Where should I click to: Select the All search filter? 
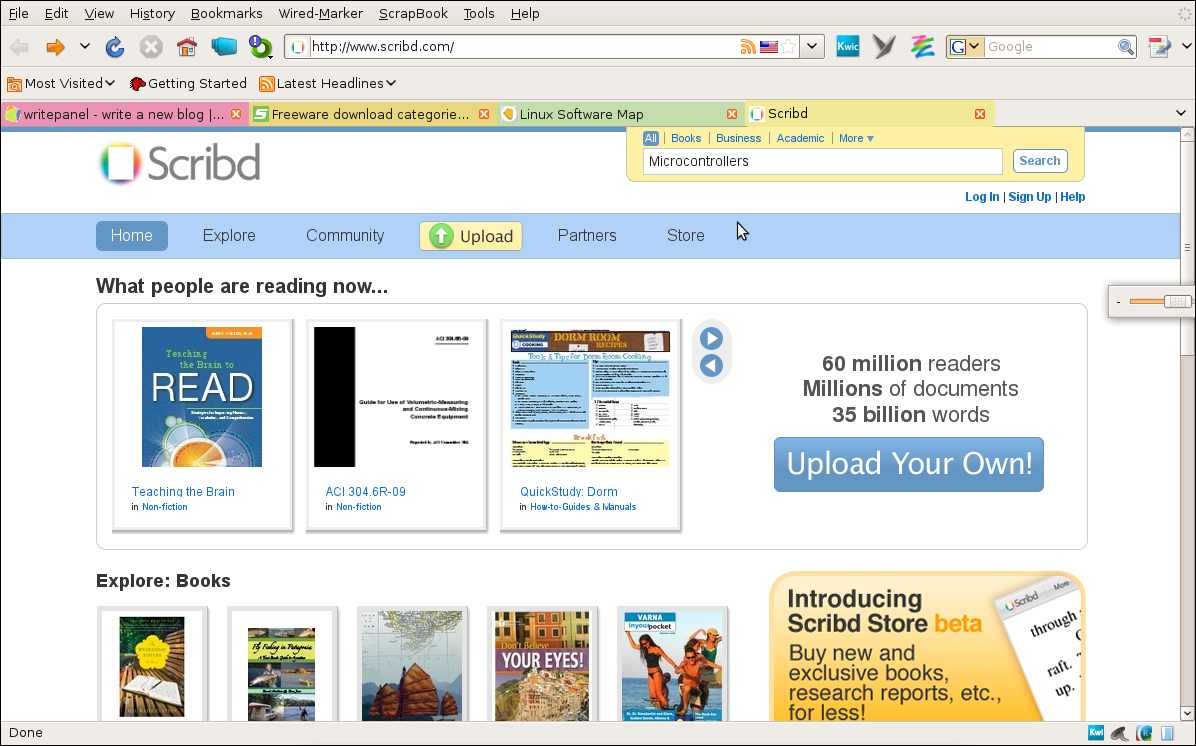point(651,138)
